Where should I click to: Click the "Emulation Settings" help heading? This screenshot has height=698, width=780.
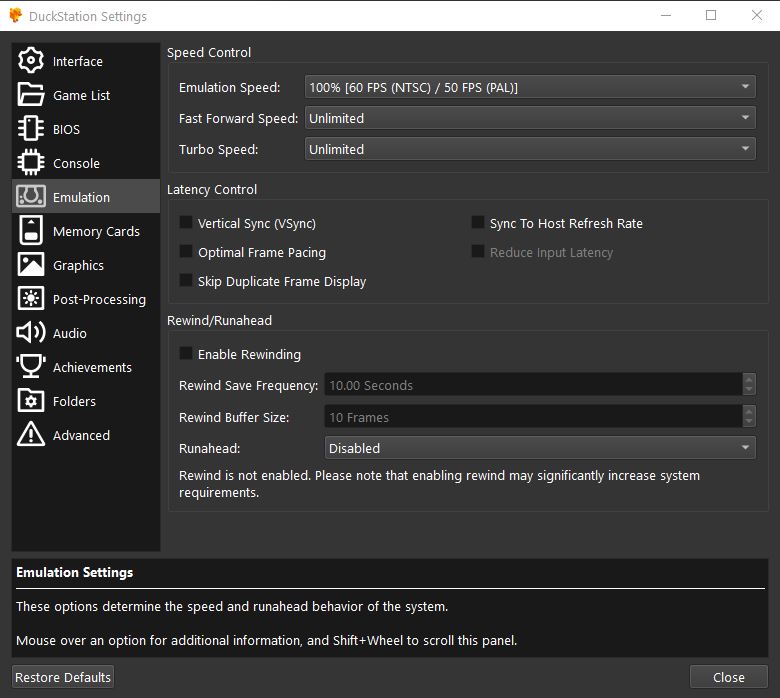[75, 572]
